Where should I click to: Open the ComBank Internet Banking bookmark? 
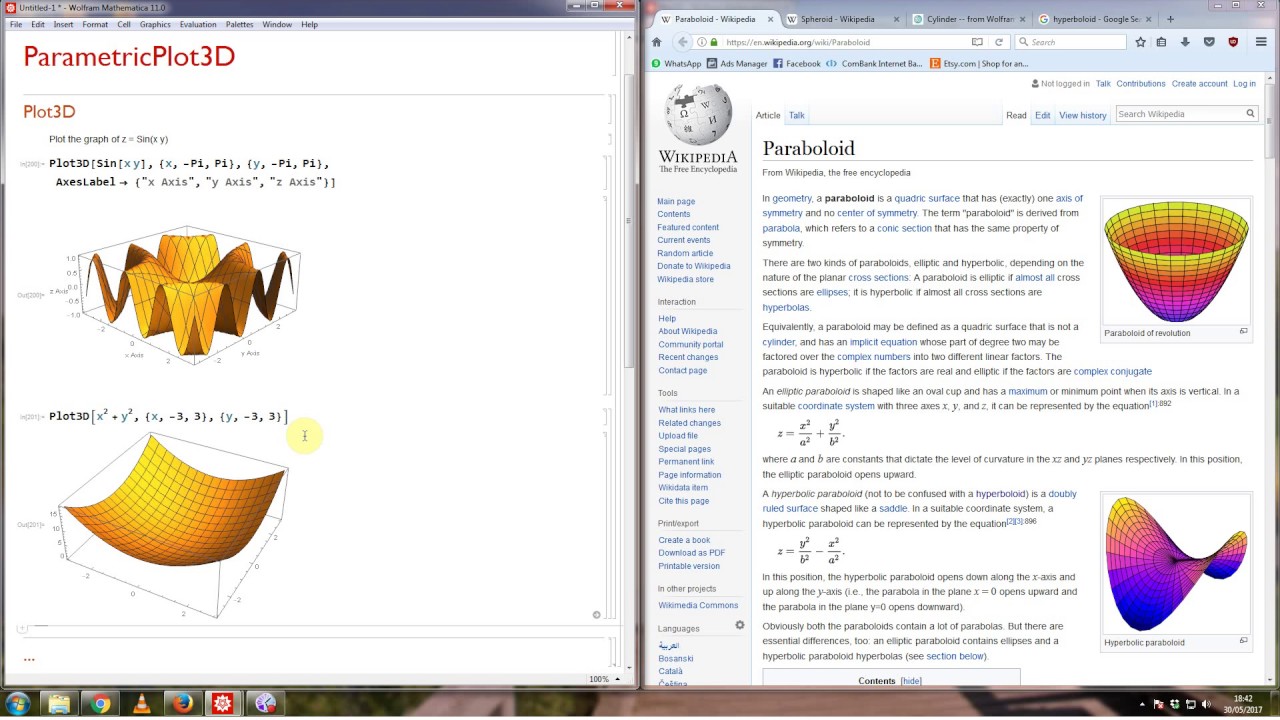(x=875, y=63)
